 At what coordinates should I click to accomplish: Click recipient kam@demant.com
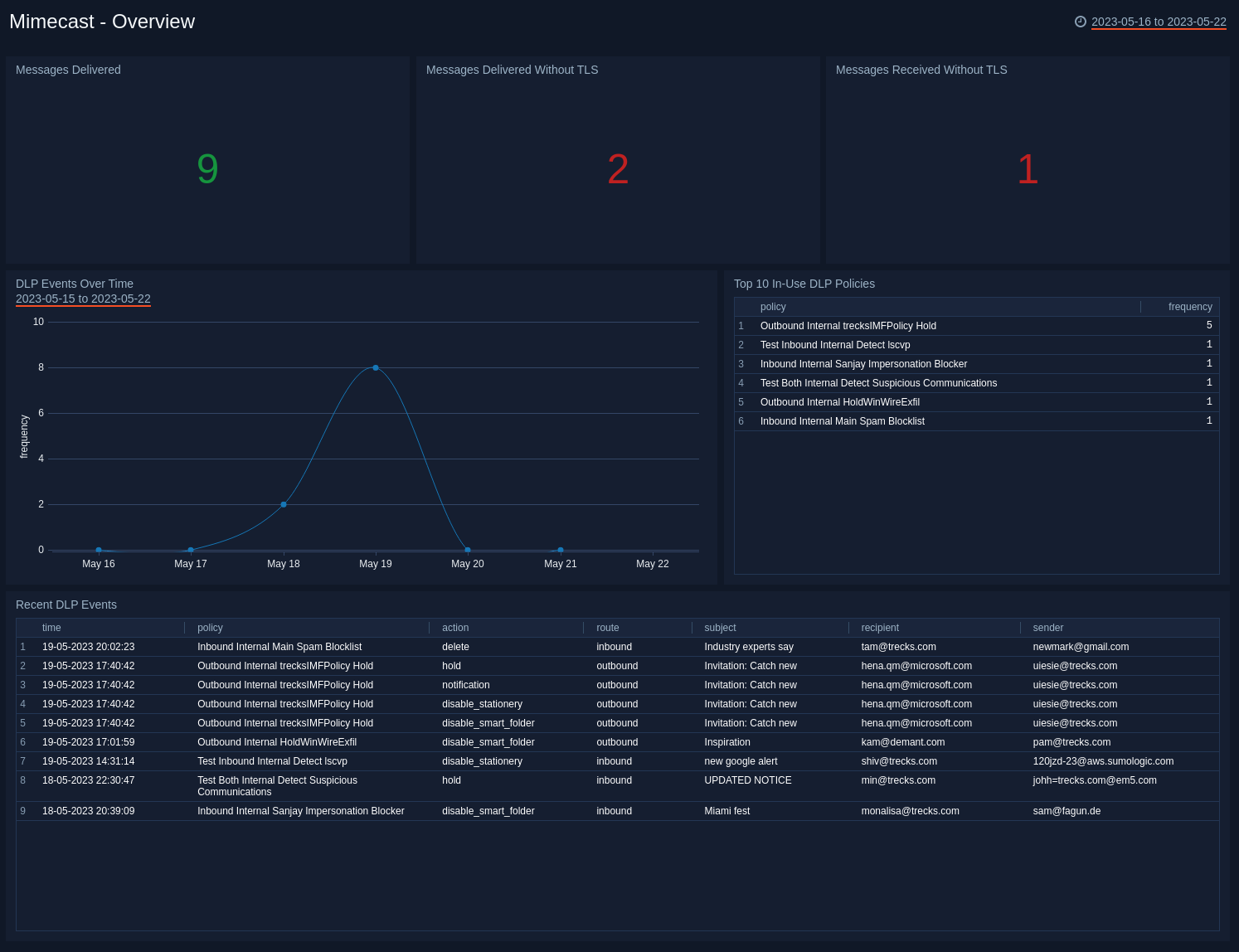(x=903, y=742)
